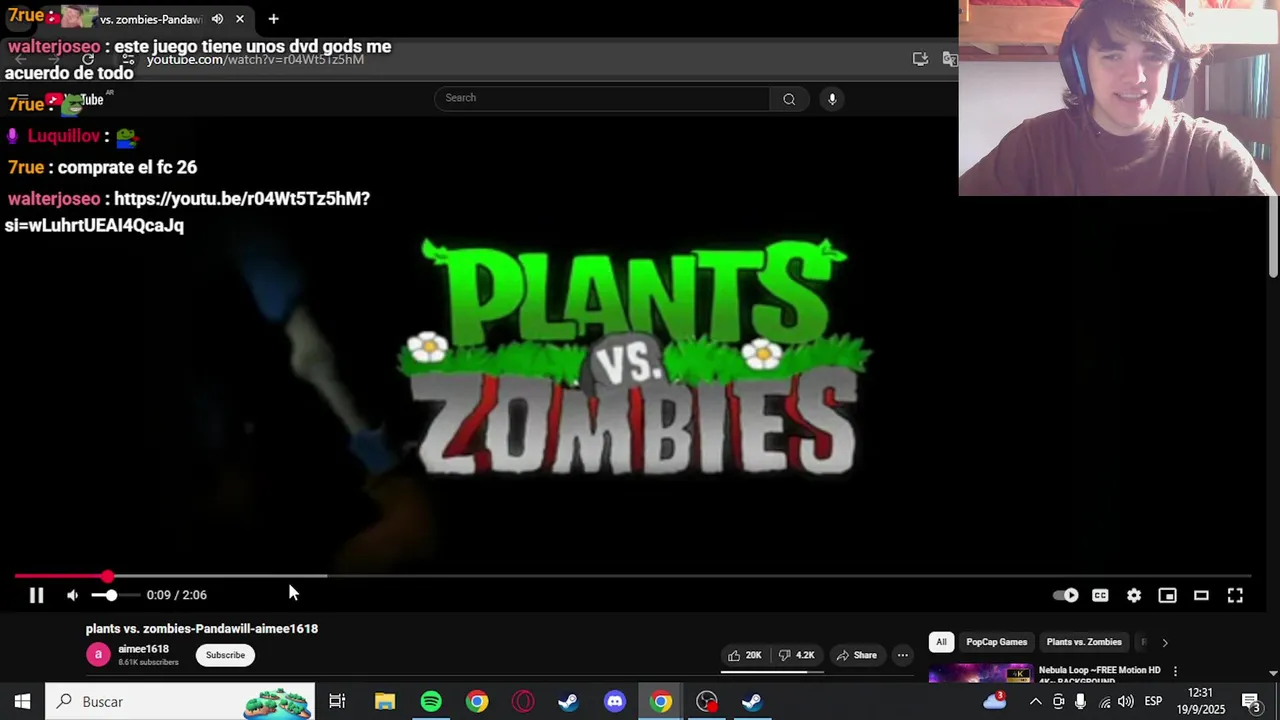This screenshot has width=1280, height=720.
Task: Open the Nebula Loop recommended video thumbnail
Action: [x=981, y=673]
